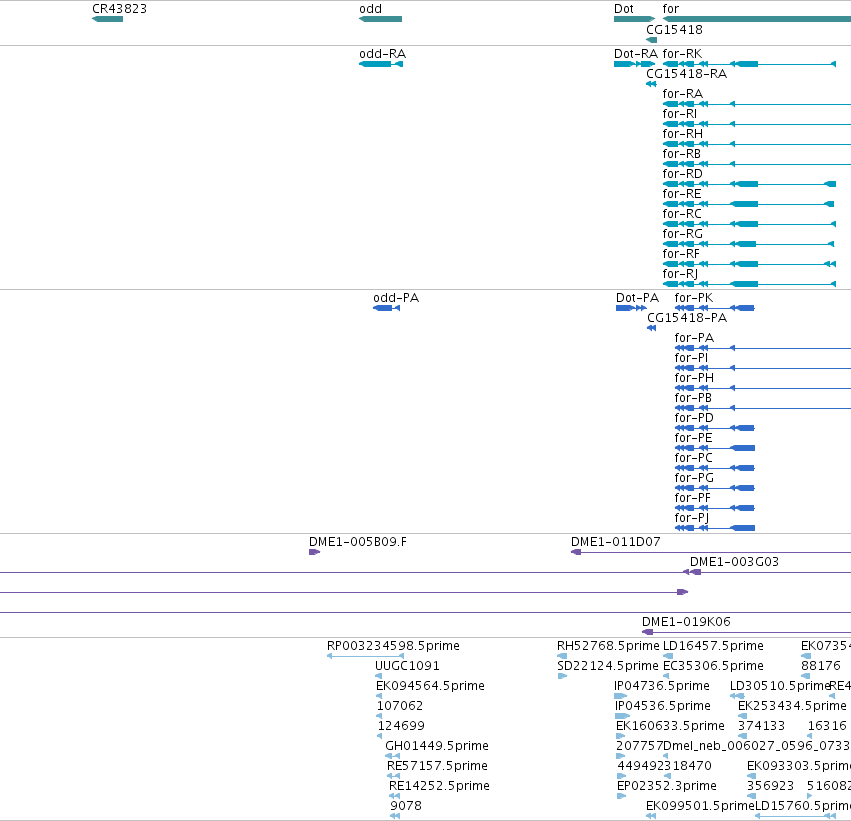Click the 124699 feature label
The width and height of the screenshot is (851, 821).
401,726
